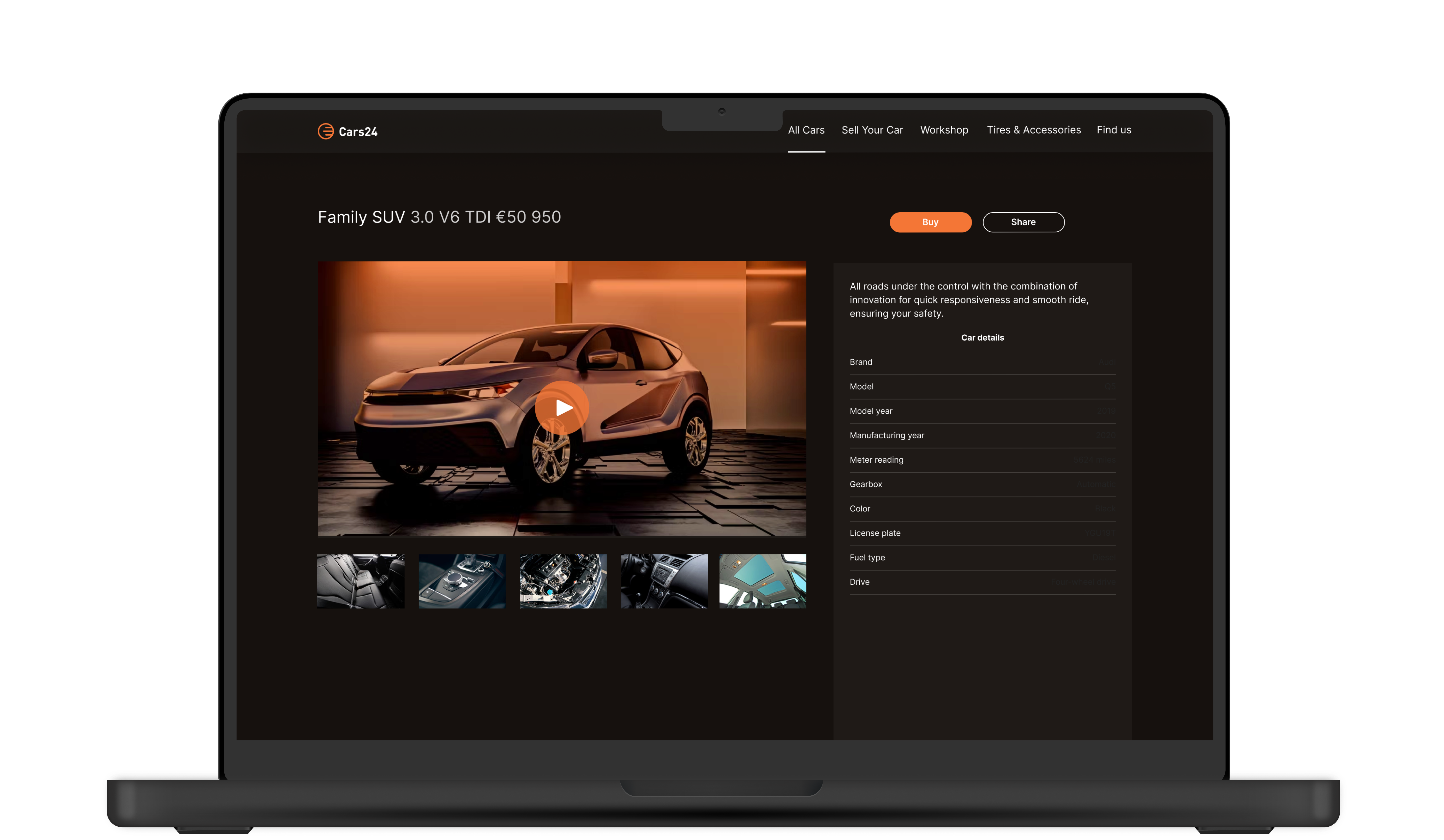Viewport: 1444px width, 840px height.
Task: Click the Cars24 brand name text
Action: (358, 132)
